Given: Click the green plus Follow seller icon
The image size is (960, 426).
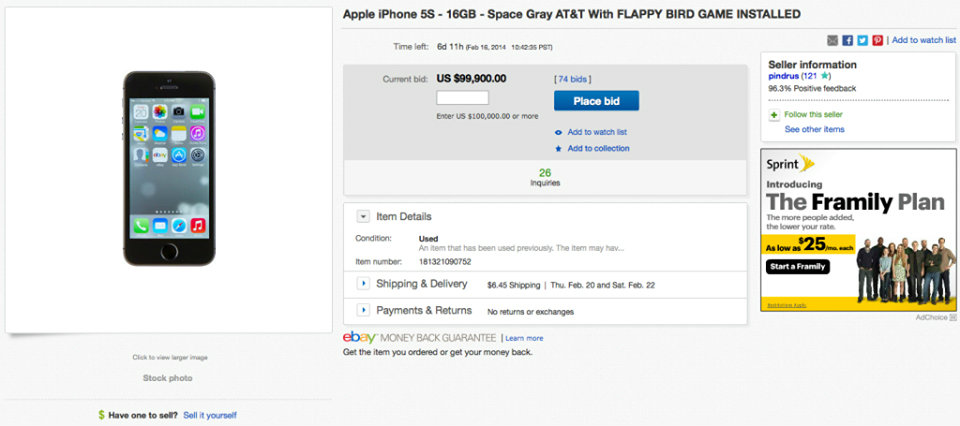Looking at the screenshot, I should point(774,115).
